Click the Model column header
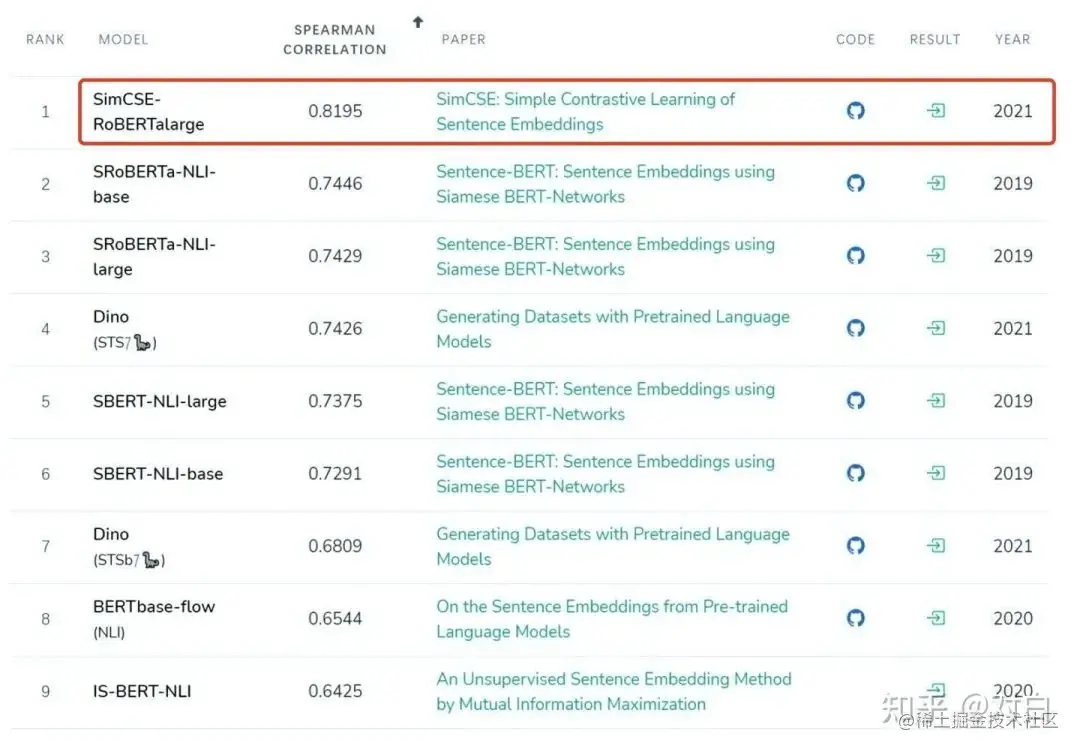 pyautogui.click(x=123, y=39)
